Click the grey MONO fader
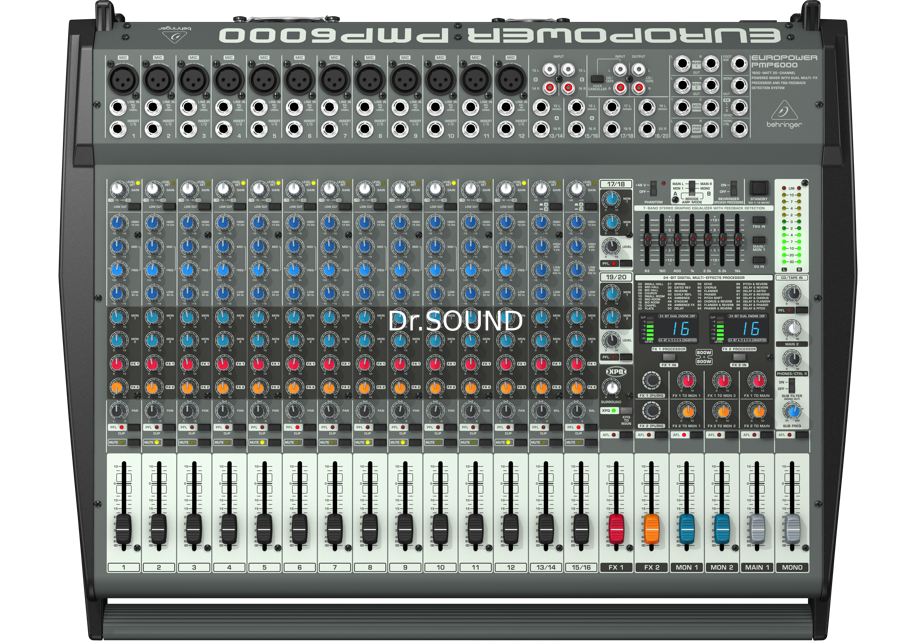Image resolution: width=916 pixels, height=641 pixels. [792, 529]
